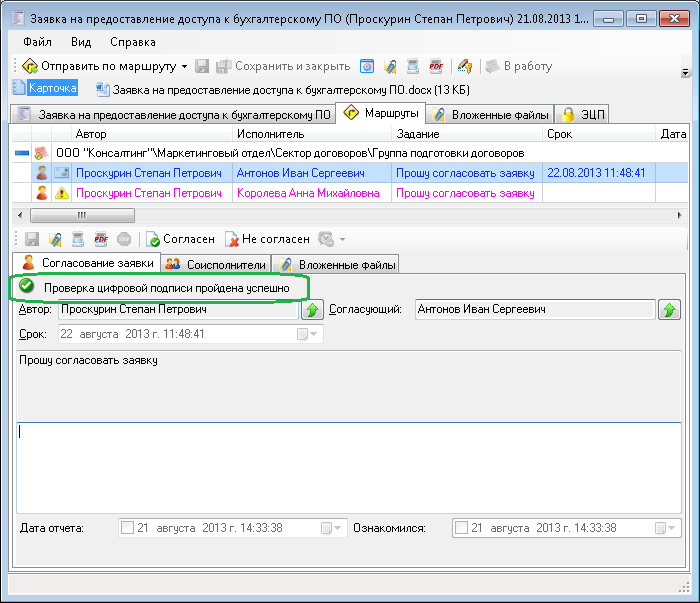
Task: Toggle the Срок date checkbox
Action: [x=303, y=334]
